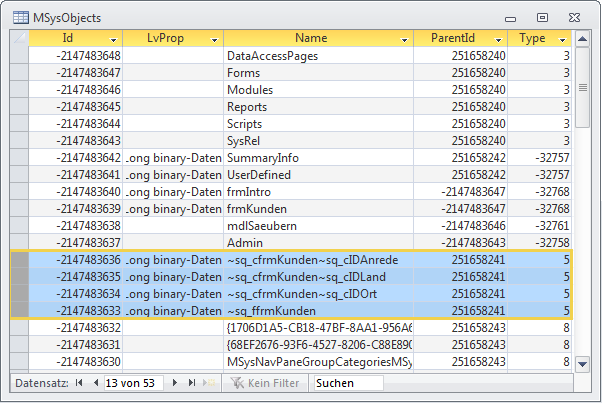Go to the previous record
The height and width of the screenshot is (403, 602).
click(x=96, y=383)
